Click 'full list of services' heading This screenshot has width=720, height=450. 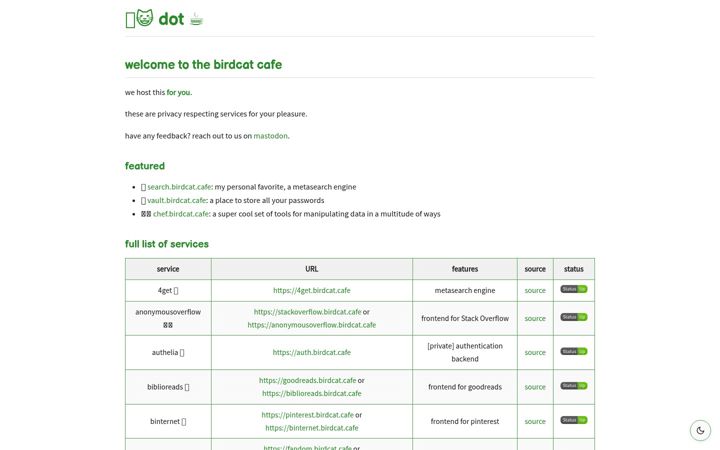point(167,244)
